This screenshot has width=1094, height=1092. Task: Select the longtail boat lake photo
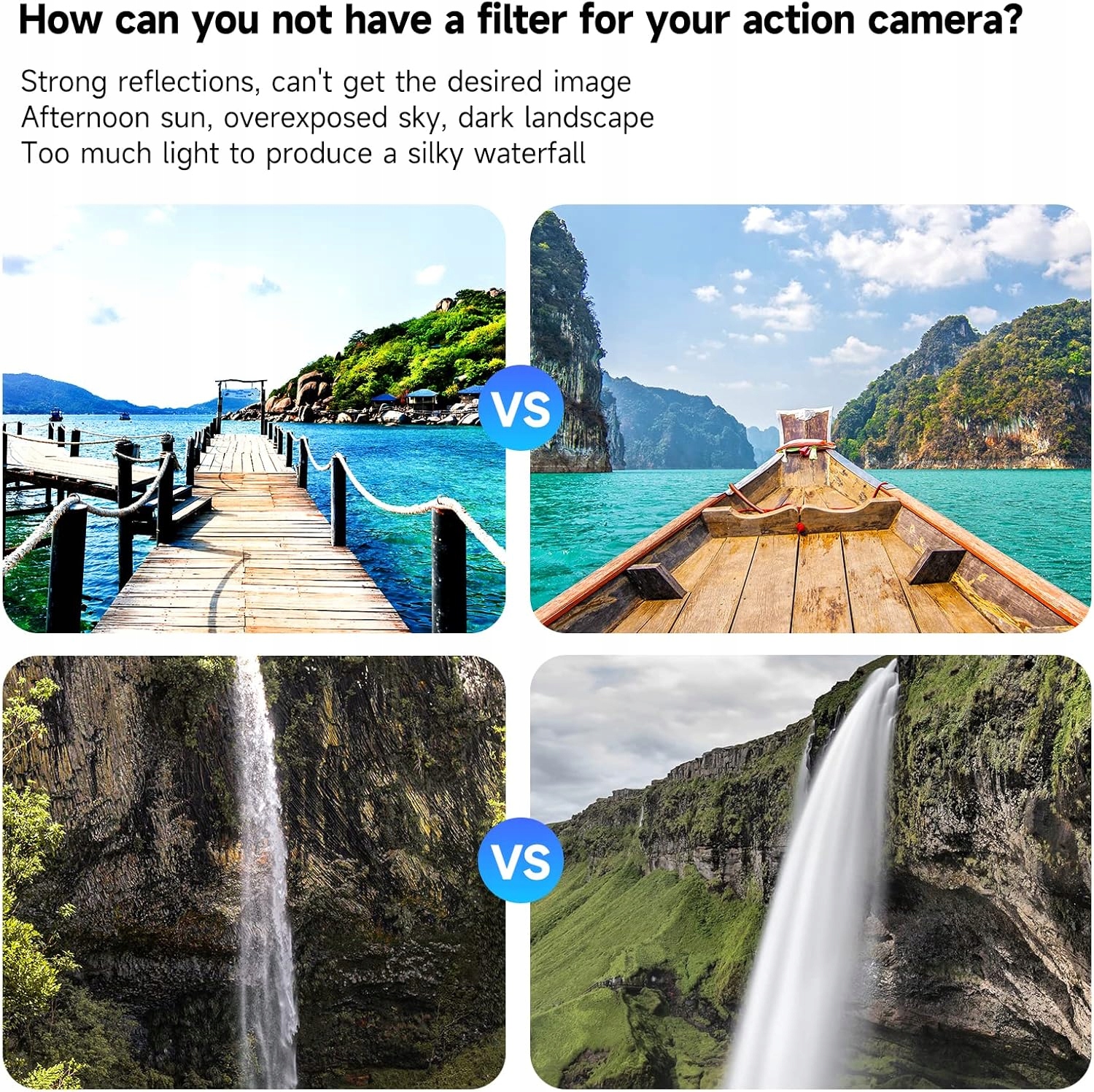point(810,419)
